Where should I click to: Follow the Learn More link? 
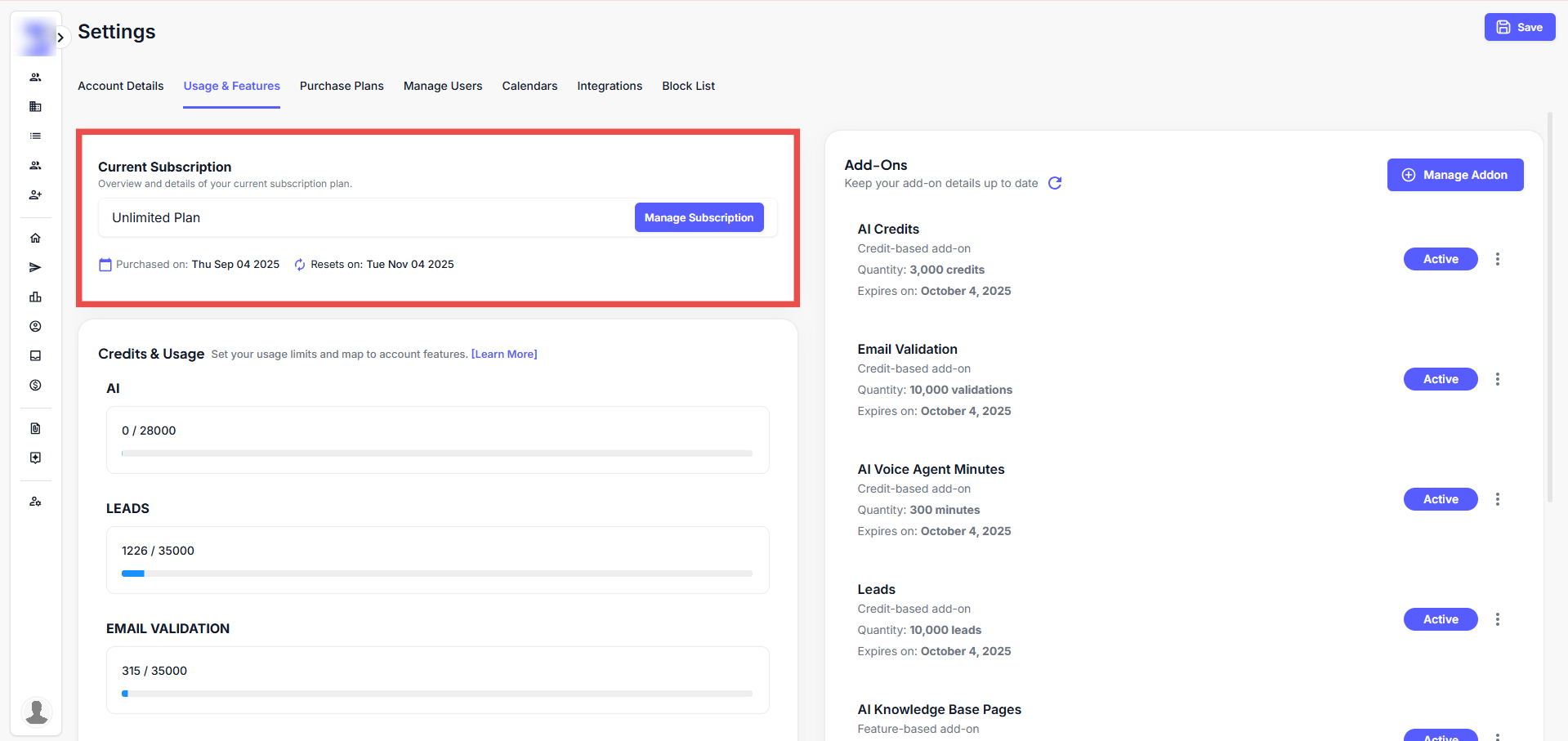click(504, 354)
